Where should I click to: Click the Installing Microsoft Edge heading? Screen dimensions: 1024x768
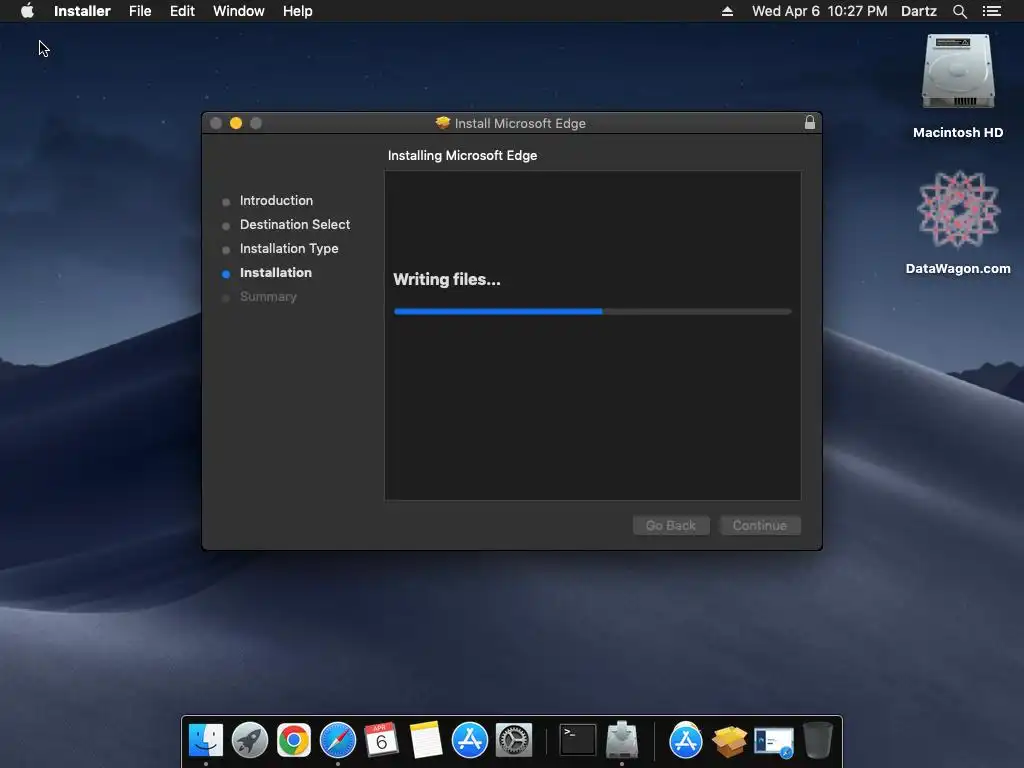click(x=462, y=155)
